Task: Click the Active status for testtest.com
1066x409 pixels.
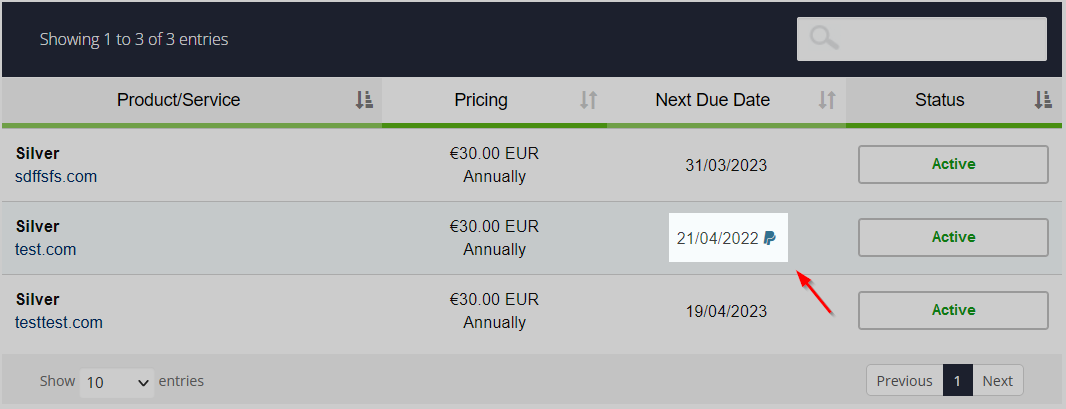Action: pos(953,310)
